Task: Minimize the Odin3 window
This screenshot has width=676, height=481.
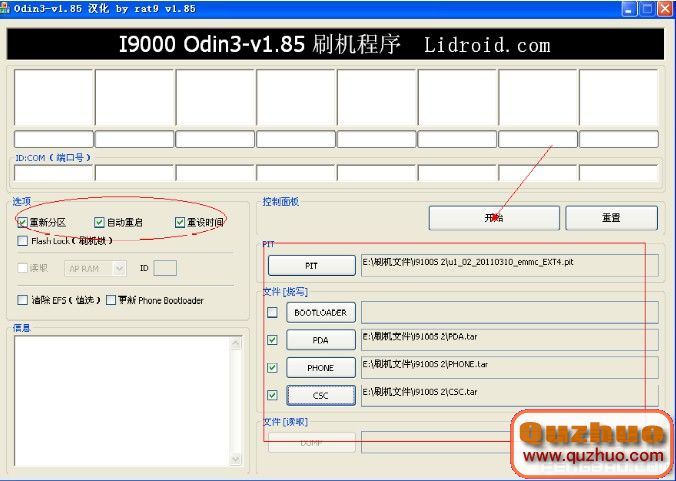Action: tap(629, 9)
